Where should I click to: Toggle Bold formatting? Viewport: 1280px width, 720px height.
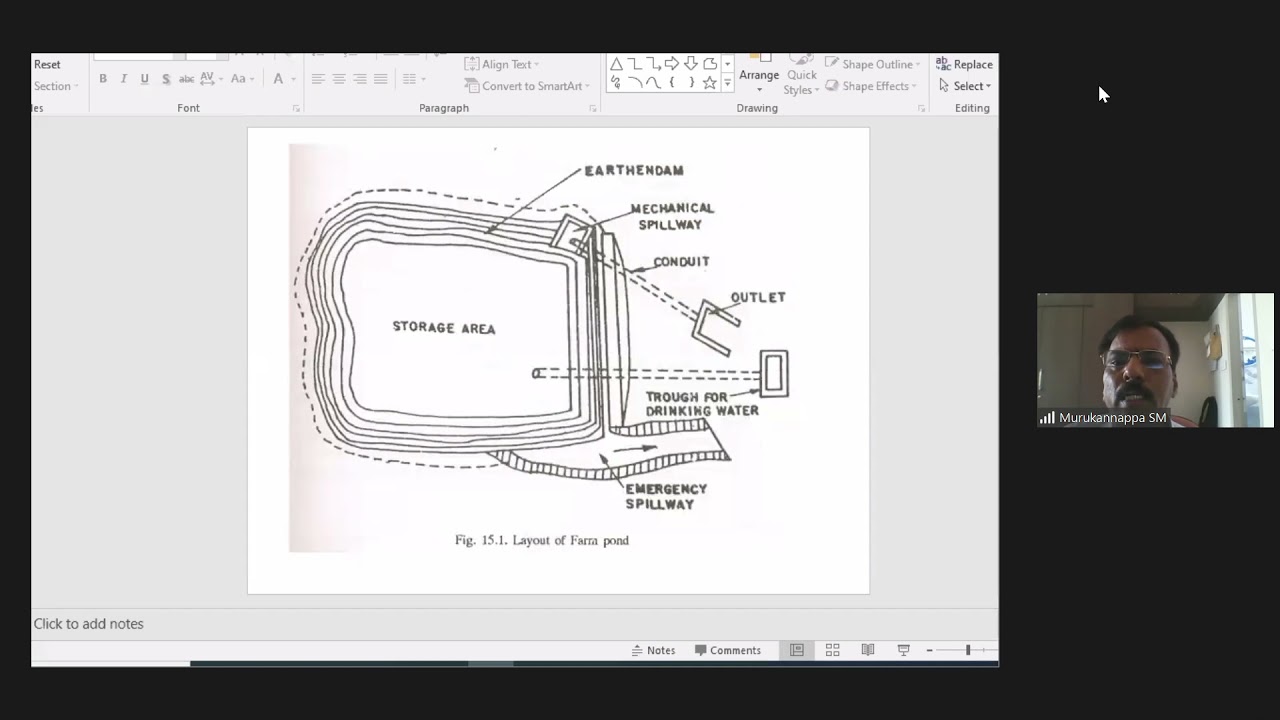tap(103, 79)
